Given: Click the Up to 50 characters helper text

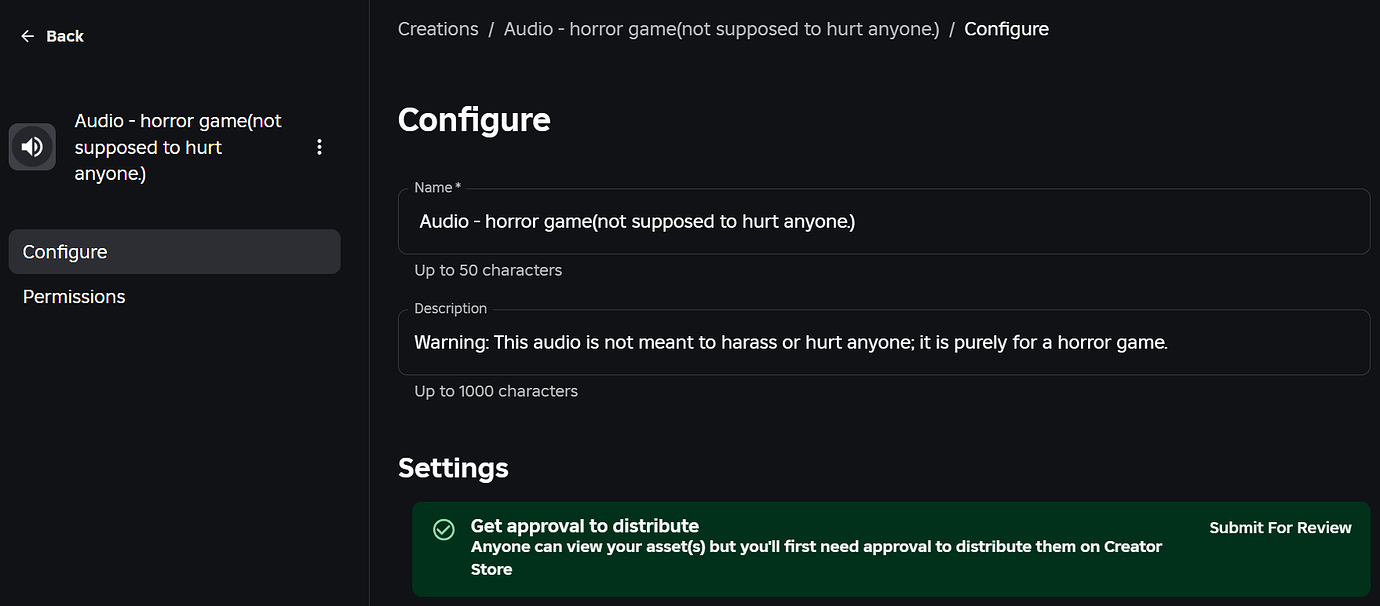Looking at the screenshot, I should [488, 270].
